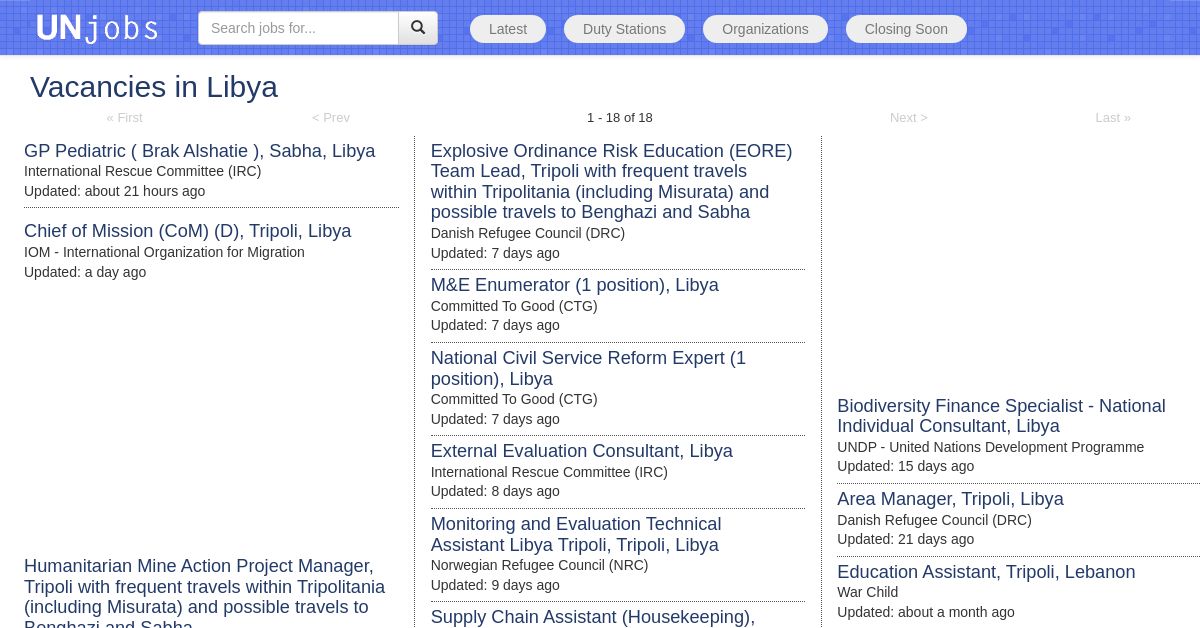Open Supply Chain Assistant (Housekeeping) vacancy
This screenshot has width=1200, height=628.
pos(593,617)
